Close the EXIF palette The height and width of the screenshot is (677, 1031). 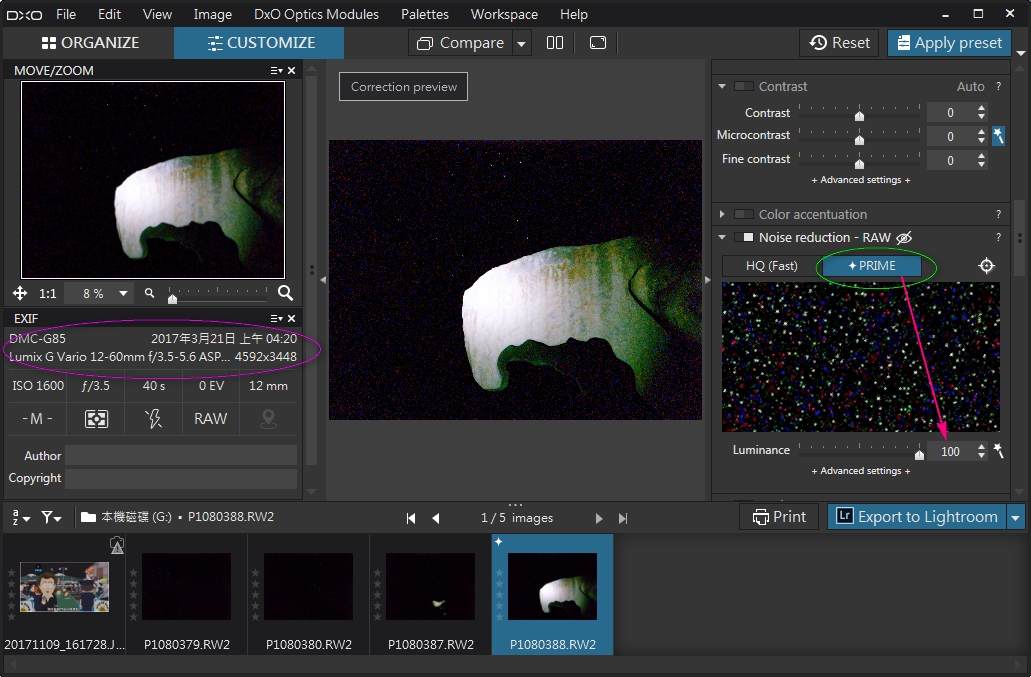[292, 318]
